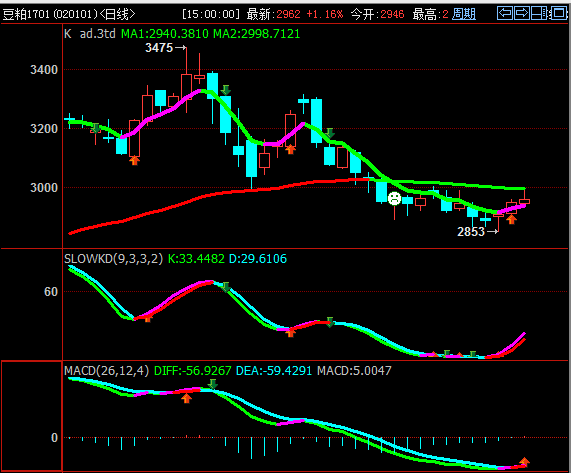The width and height of the screenshot is (571, 473).
Task: Click the 2853 low price label
Action: (471, 232)
